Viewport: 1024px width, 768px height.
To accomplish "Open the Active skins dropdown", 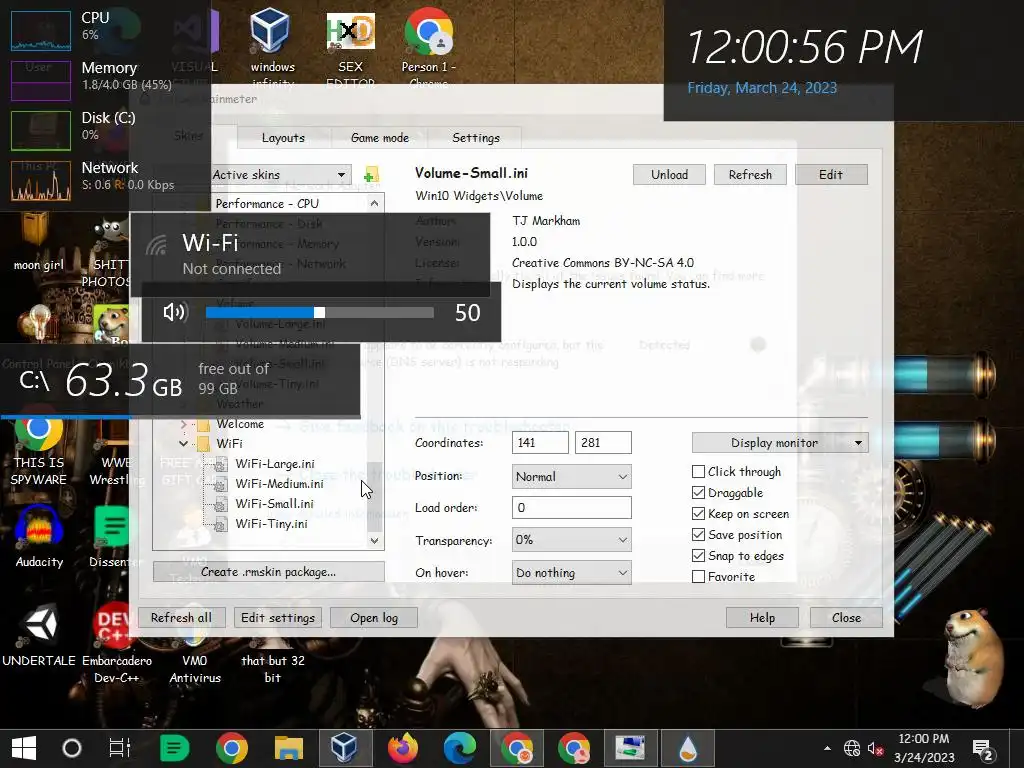I will pos(280,174).
